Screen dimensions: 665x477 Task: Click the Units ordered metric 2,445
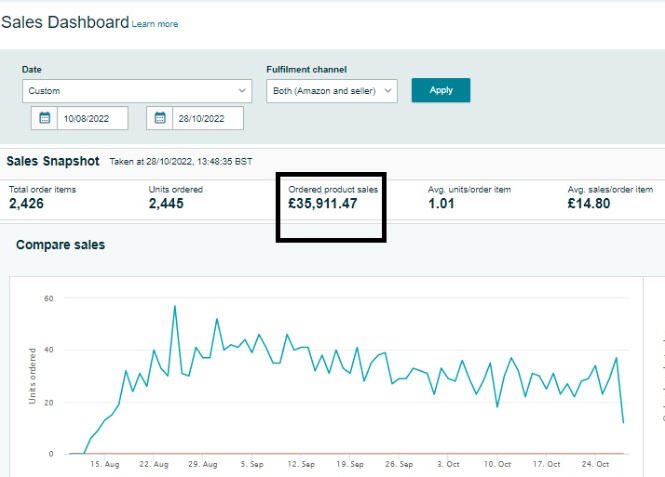point(166,204)
